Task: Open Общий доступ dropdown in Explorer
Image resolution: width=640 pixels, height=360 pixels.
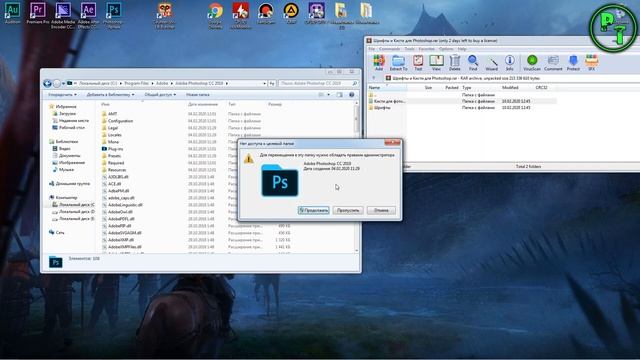Action: 160,95
